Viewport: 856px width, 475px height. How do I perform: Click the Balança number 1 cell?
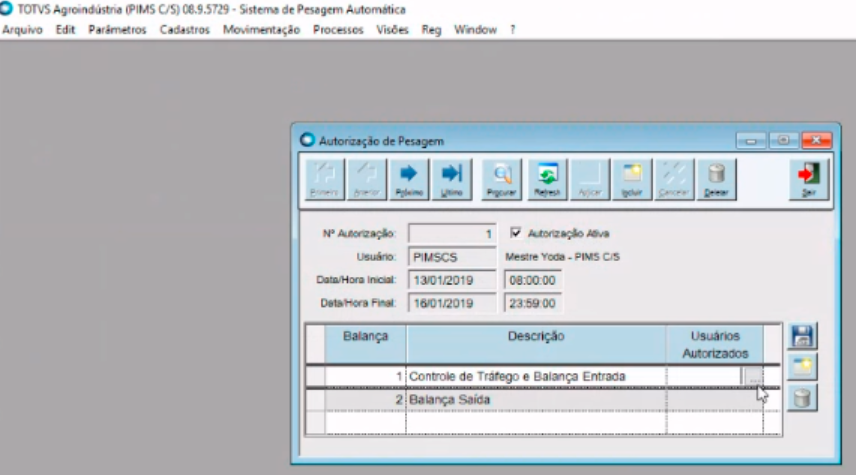tap(365, 376)
